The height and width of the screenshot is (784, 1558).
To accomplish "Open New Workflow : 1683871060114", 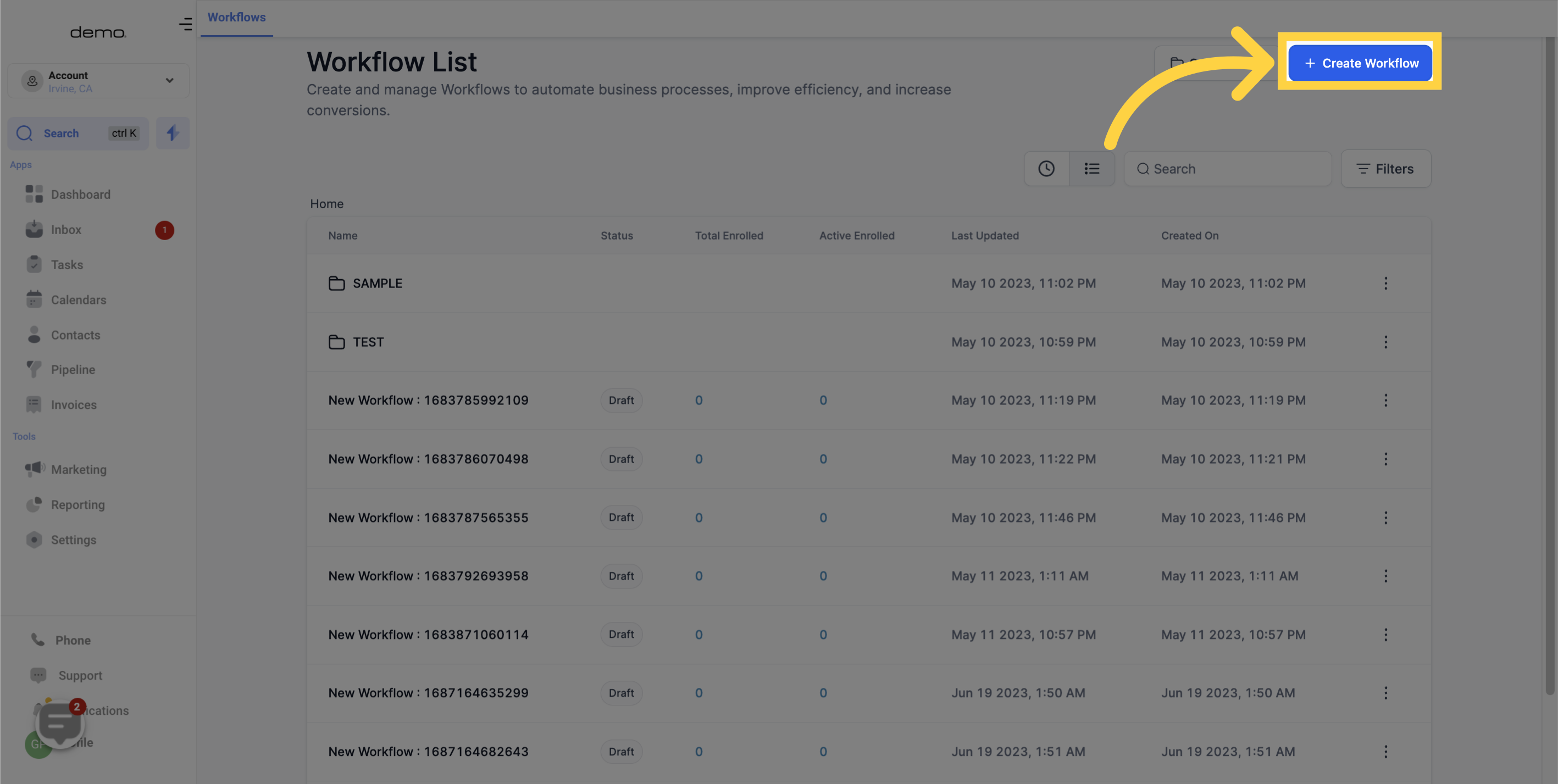I will tap(428, 635).
